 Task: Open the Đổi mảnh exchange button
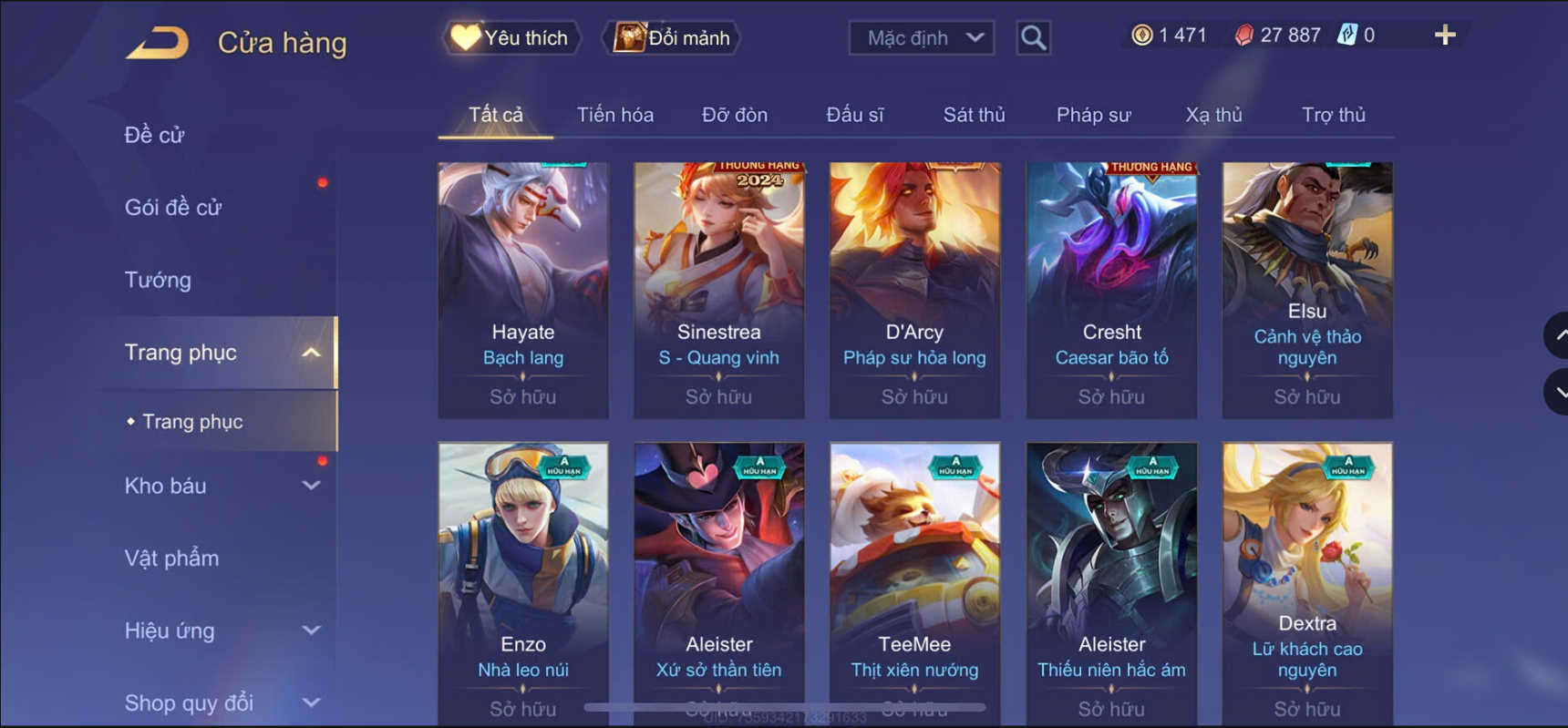[x=673, y=37]
